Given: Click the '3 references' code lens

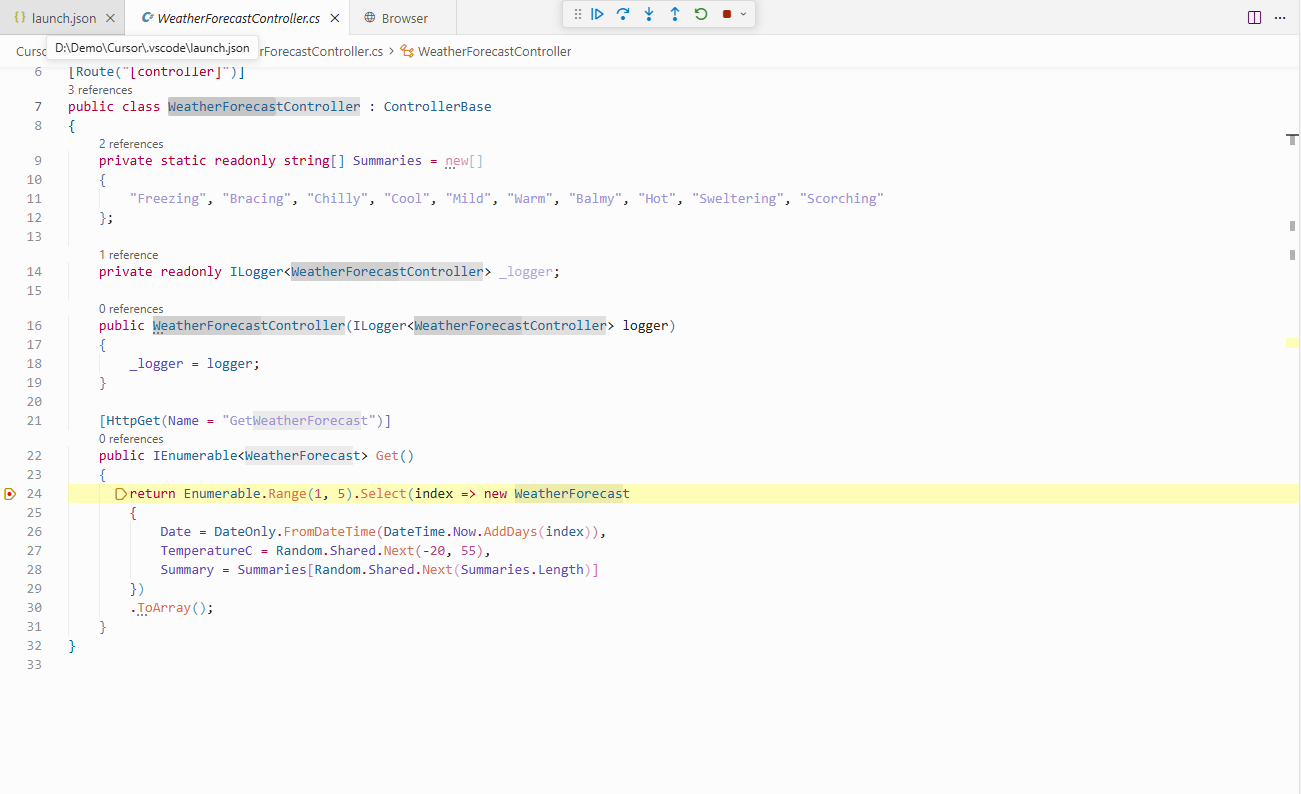Looking at the screenshot, I should tap(100, 90).
